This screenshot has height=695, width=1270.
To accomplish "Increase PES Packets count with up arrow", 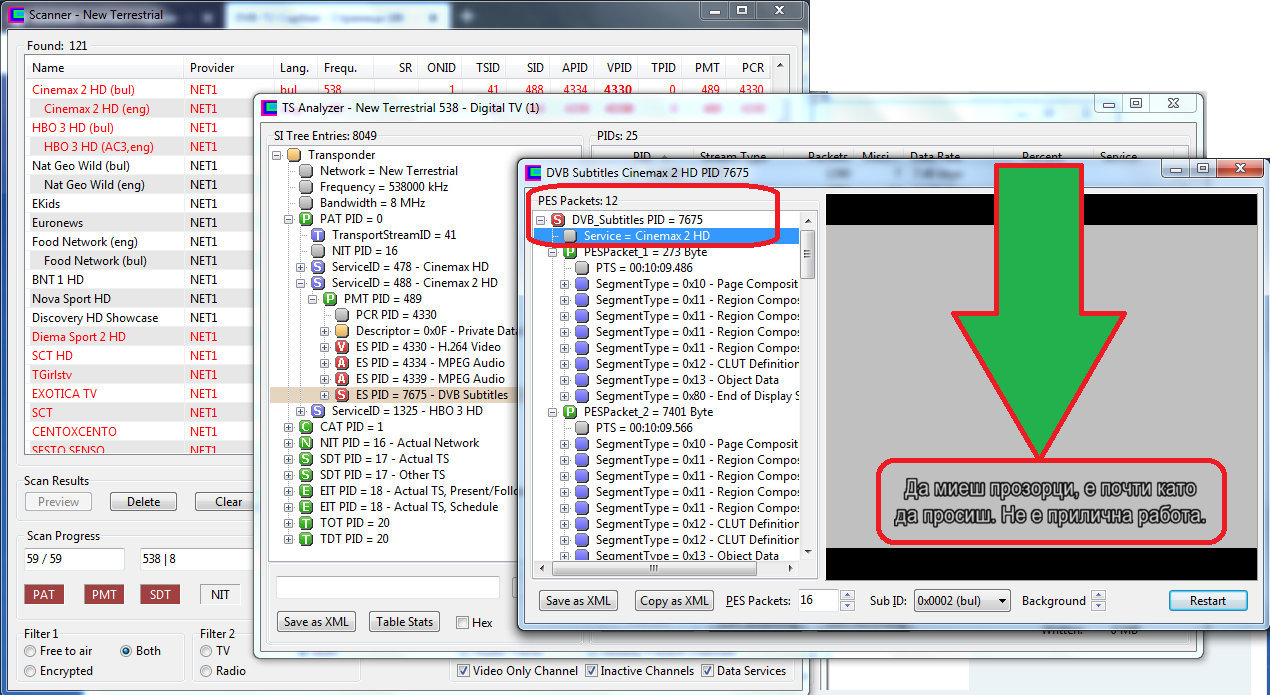I will pos(848,596).
